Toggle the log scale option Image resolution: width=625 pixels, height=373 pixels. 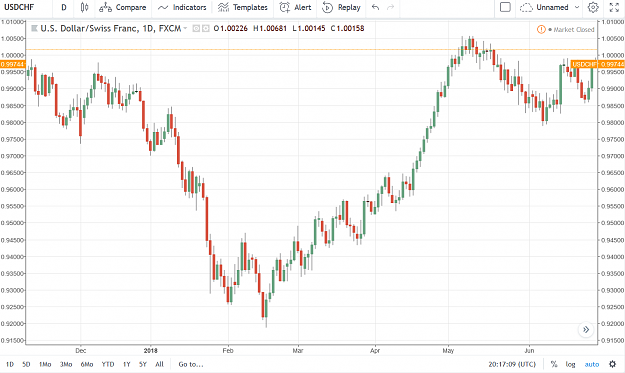[x=570, y=364]
